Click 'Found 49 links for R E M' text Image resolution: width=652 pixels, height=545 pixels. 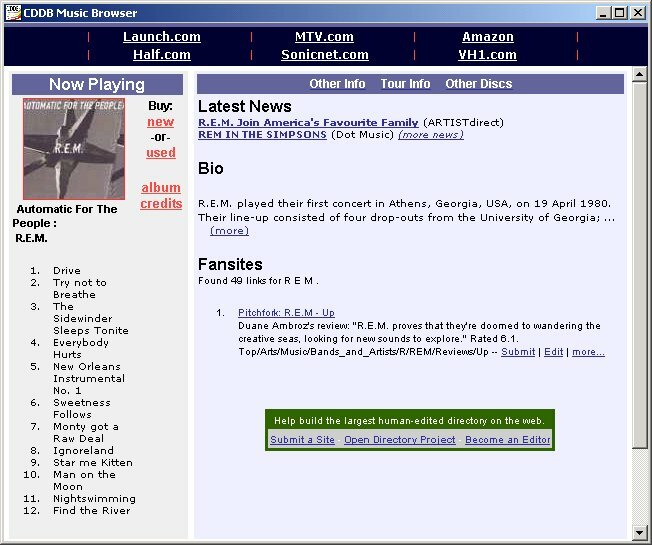(x=258, y=281)
